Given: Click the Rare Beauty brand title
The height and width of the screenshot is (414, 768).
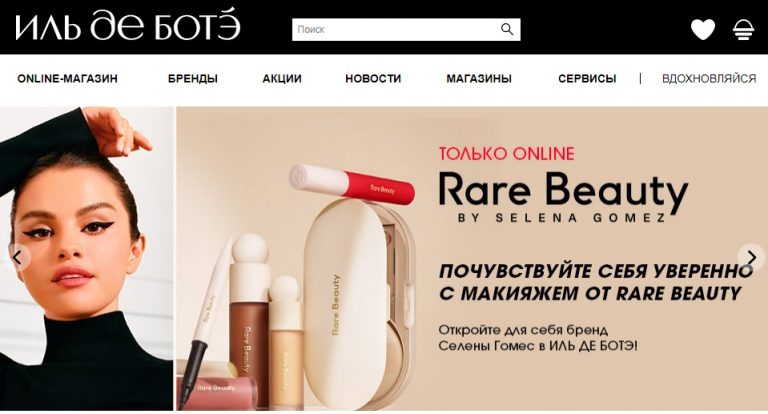Looking at the screenshot, I should [563, 191].
